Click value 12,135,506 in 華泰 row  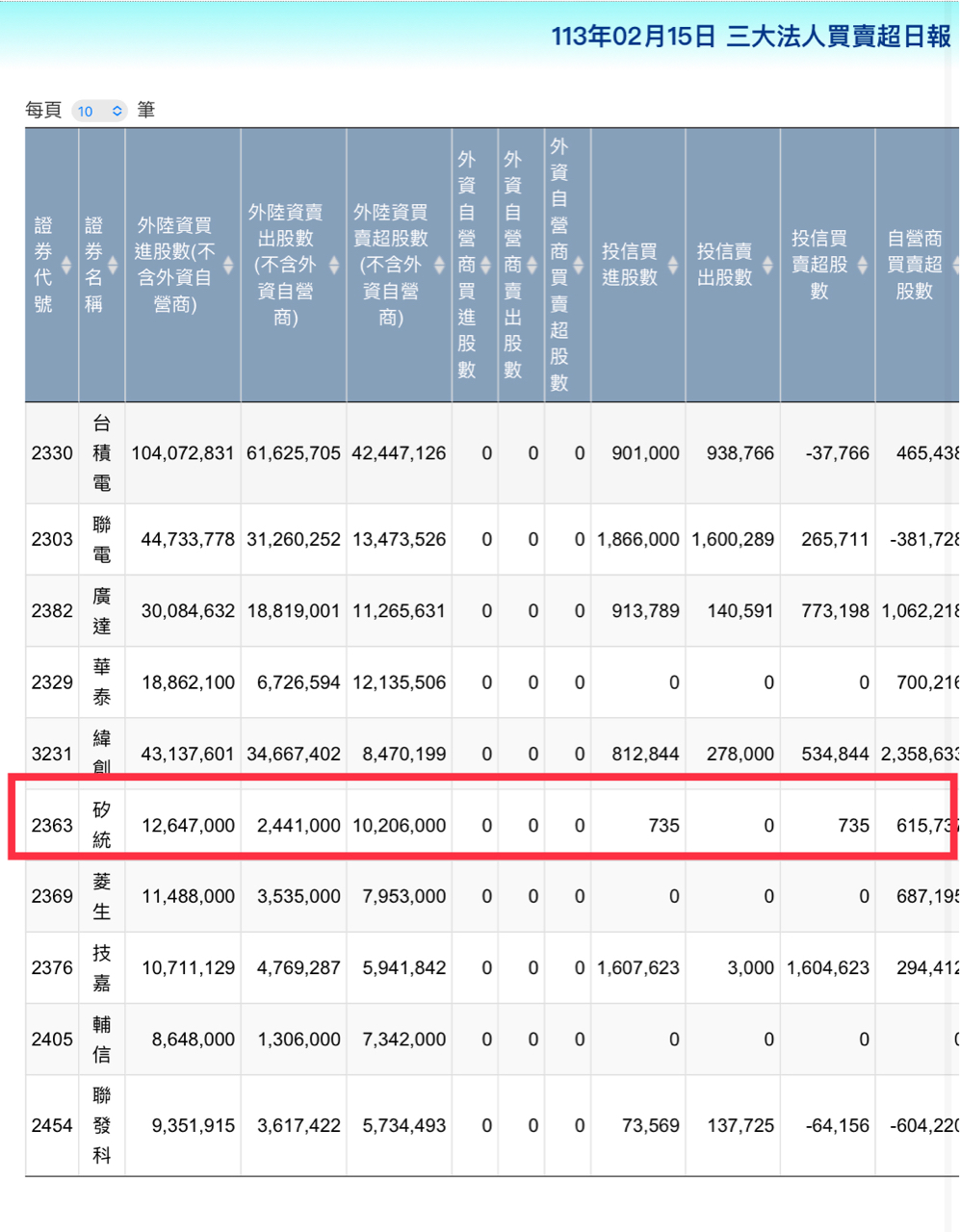point(399,682)
